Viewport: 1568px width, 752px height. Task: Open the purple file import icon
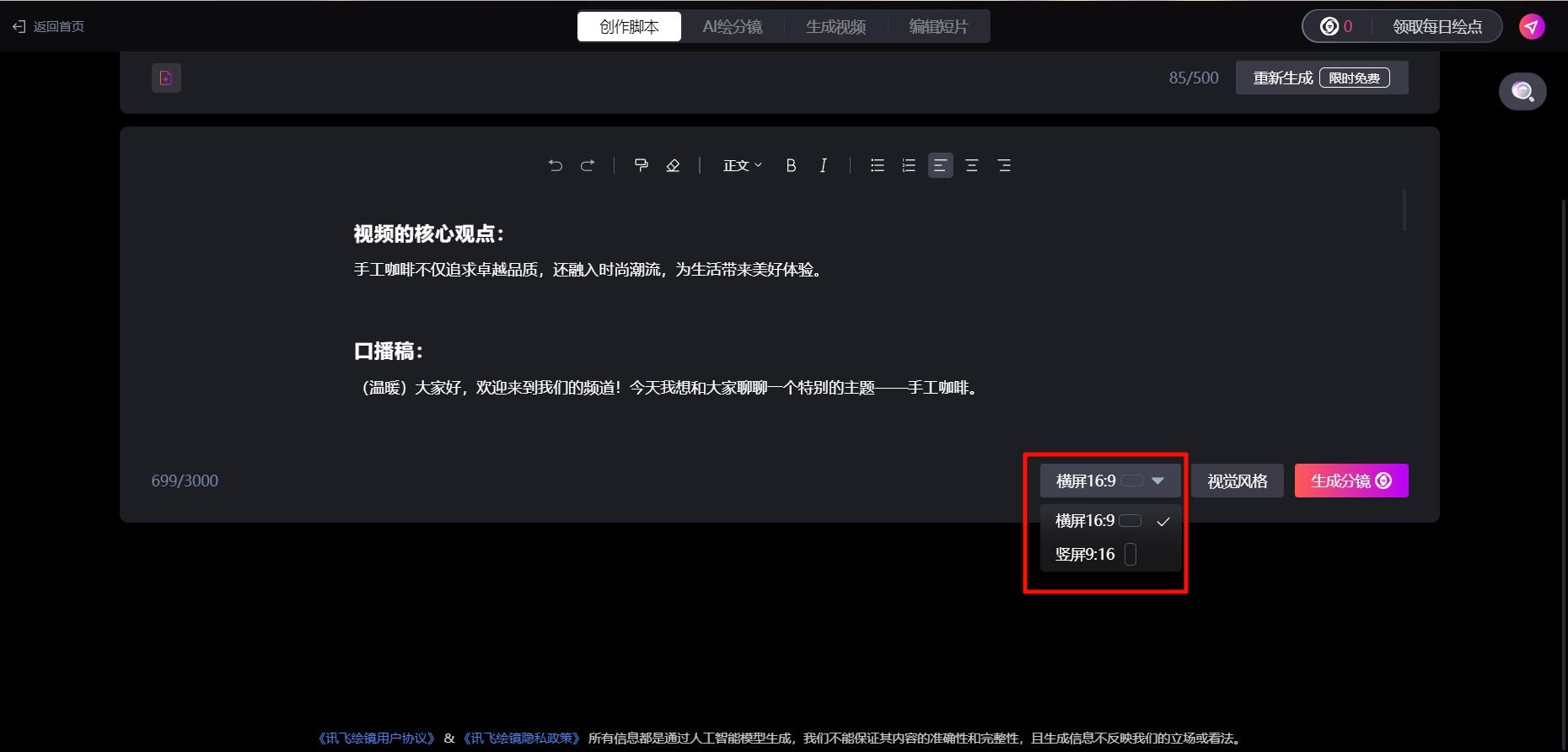166,78
